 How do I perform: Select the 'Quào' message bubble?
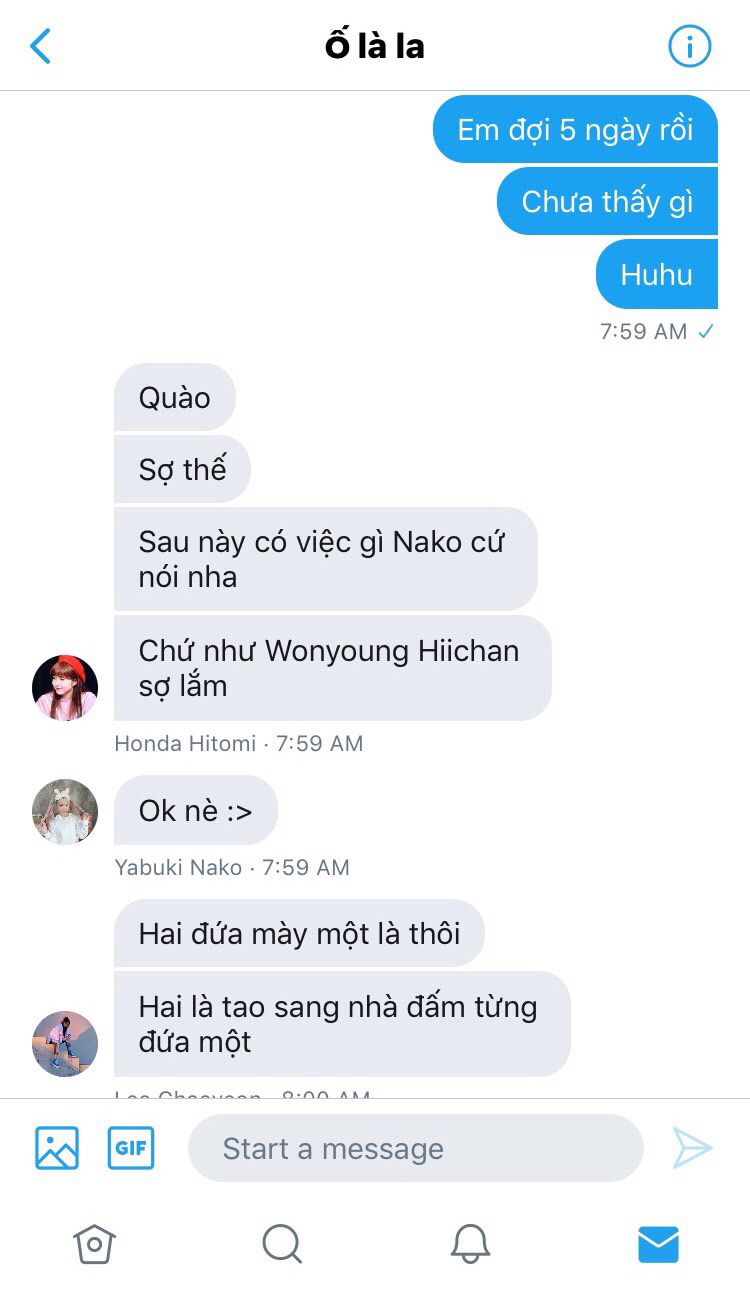point(175,397)
